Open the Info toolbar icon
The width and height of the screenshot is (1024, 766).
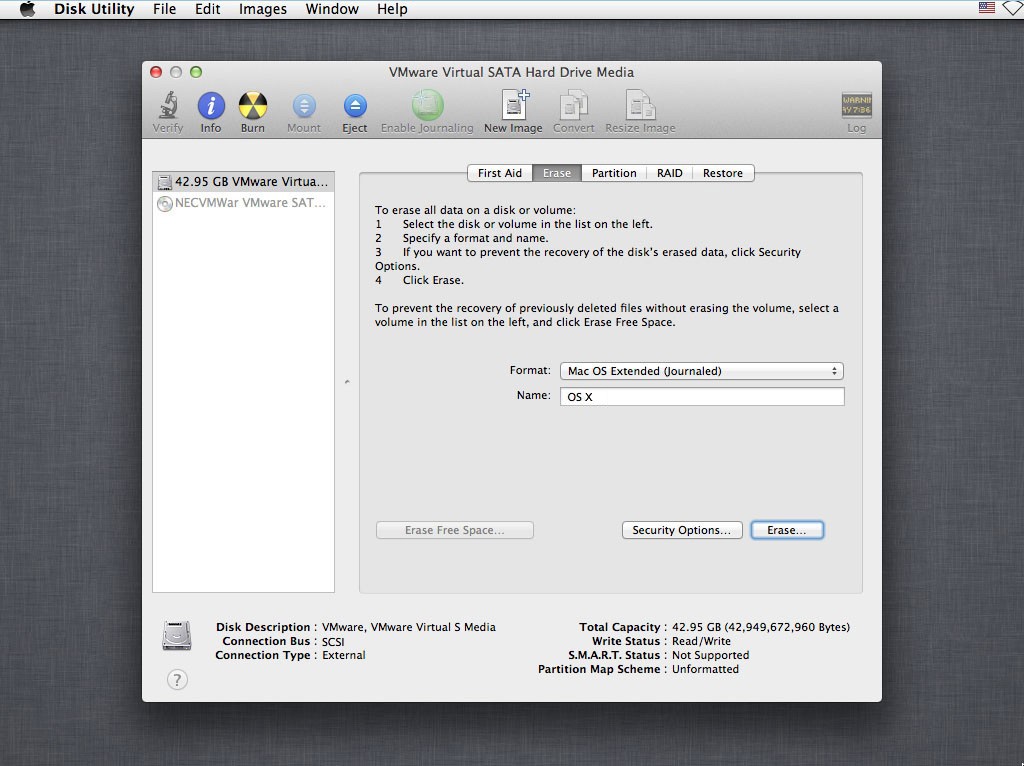coord(211,105)
